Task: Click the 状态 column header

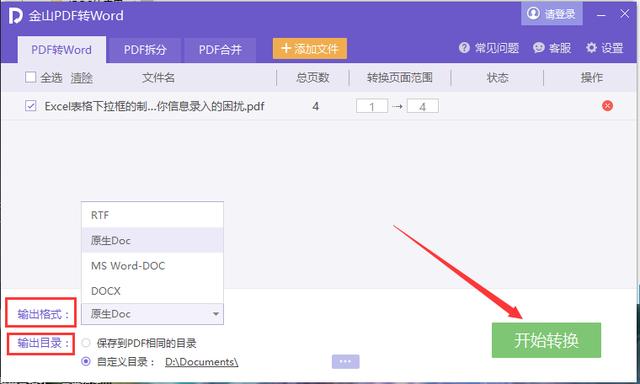Action: pyautogui.click(x=498, y=78)
